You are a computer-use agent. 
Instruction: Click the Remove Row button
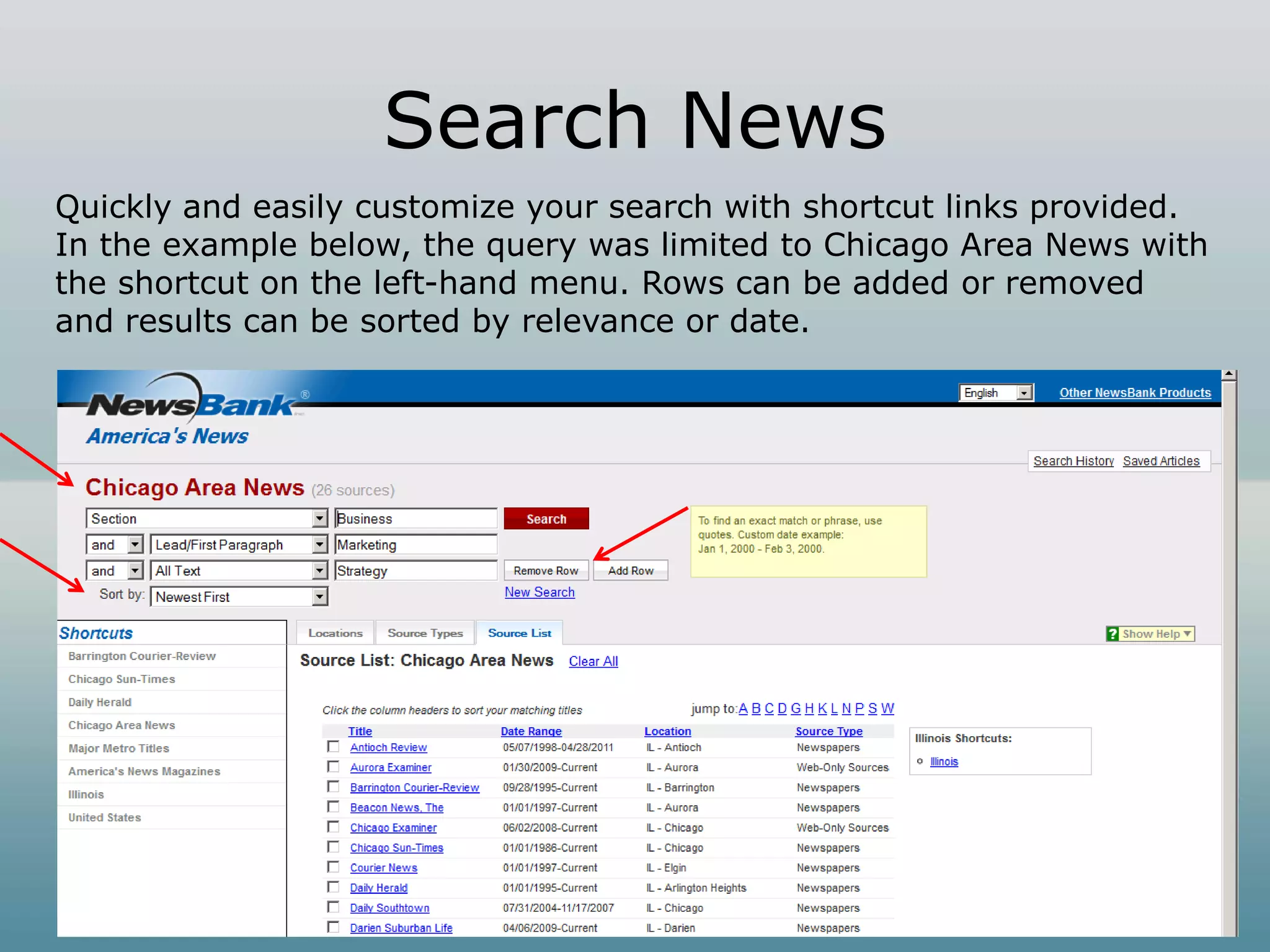pyautogui.click(x=546, y=570)
